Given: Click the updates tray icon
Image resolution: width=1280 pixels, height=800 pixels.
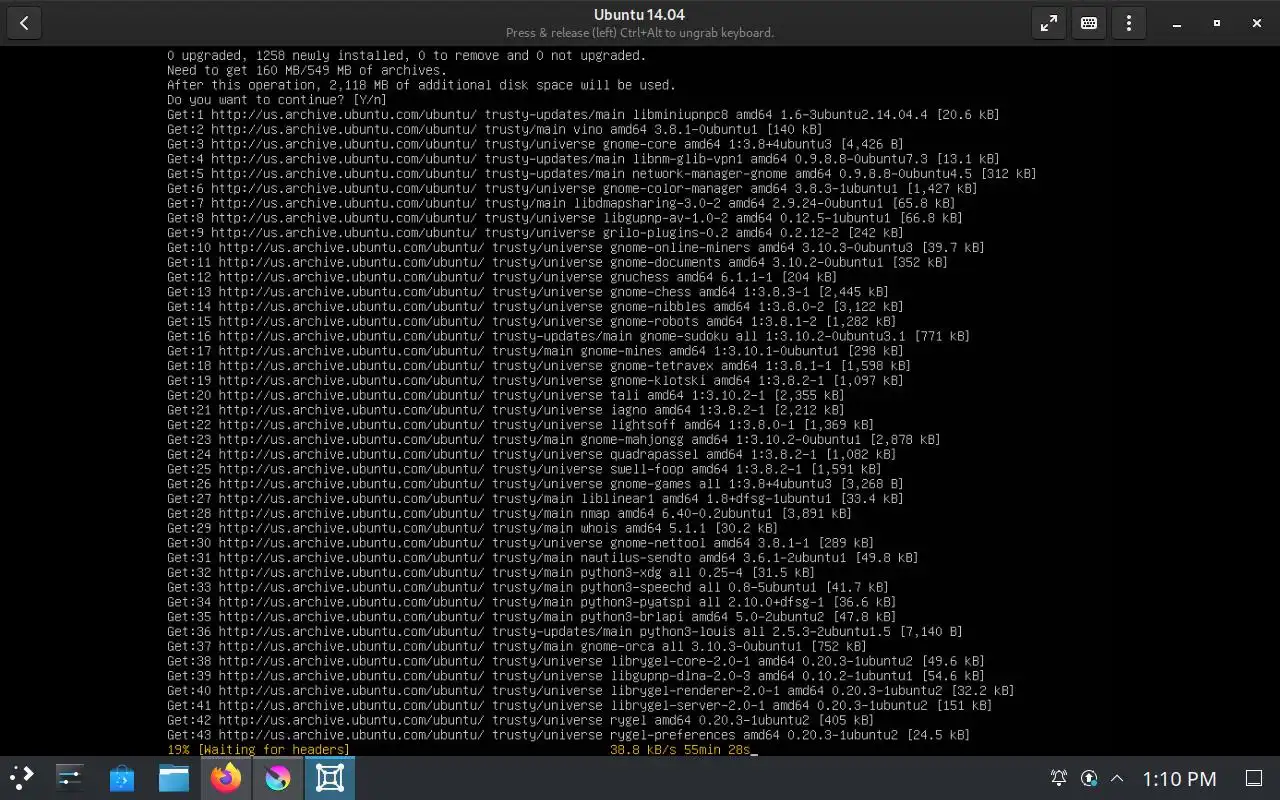Looking at the screenshot, I should 1089,778.
